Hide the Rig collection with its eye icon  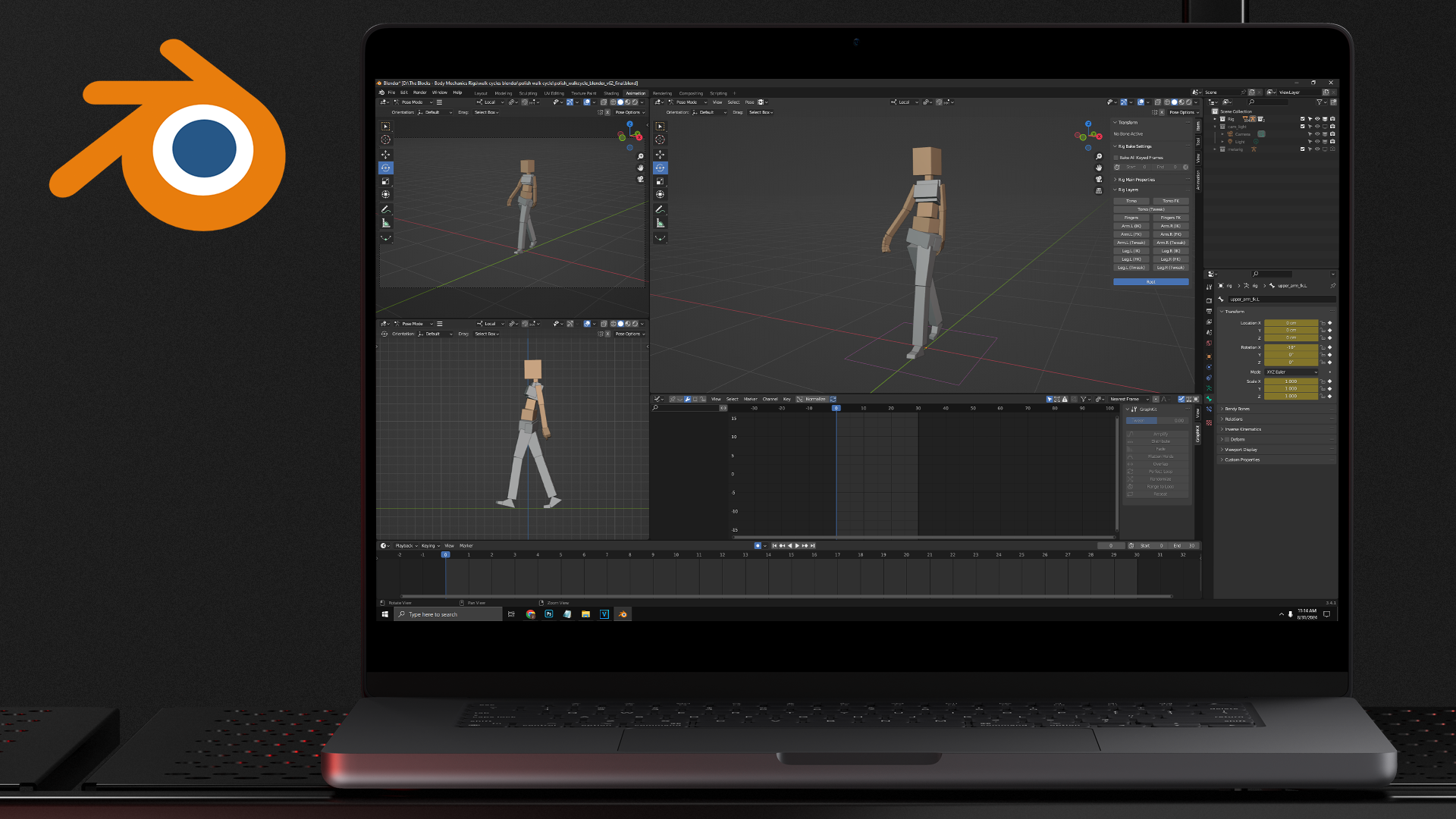[1317, 119]
